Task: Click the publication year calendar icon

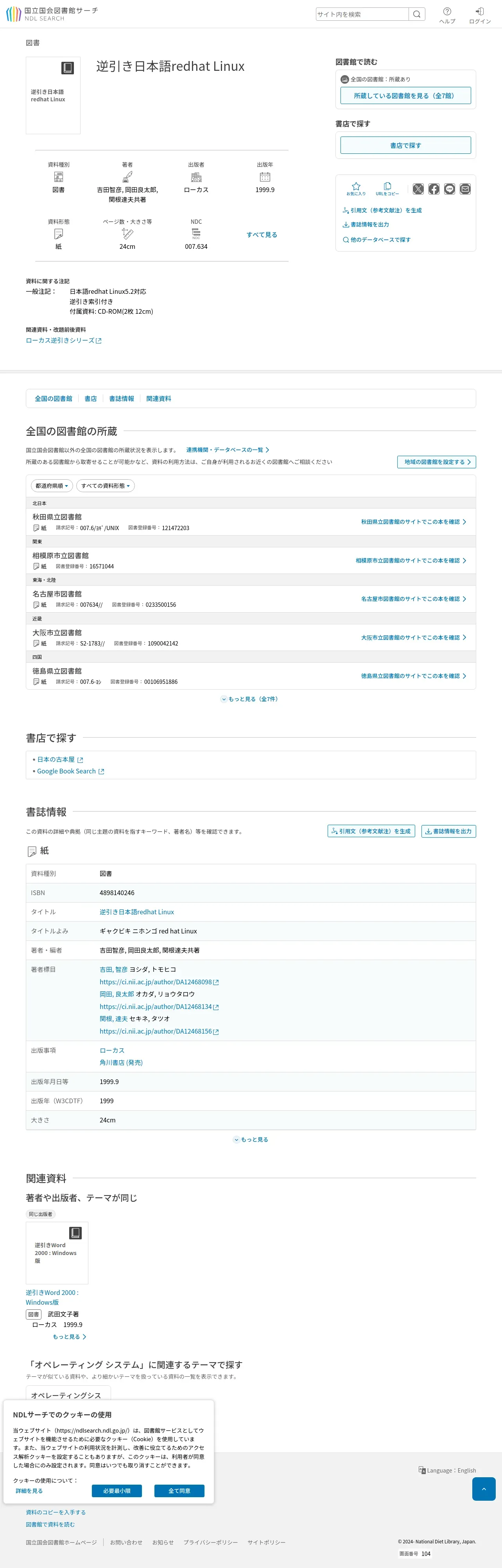Action: [265, 177]
